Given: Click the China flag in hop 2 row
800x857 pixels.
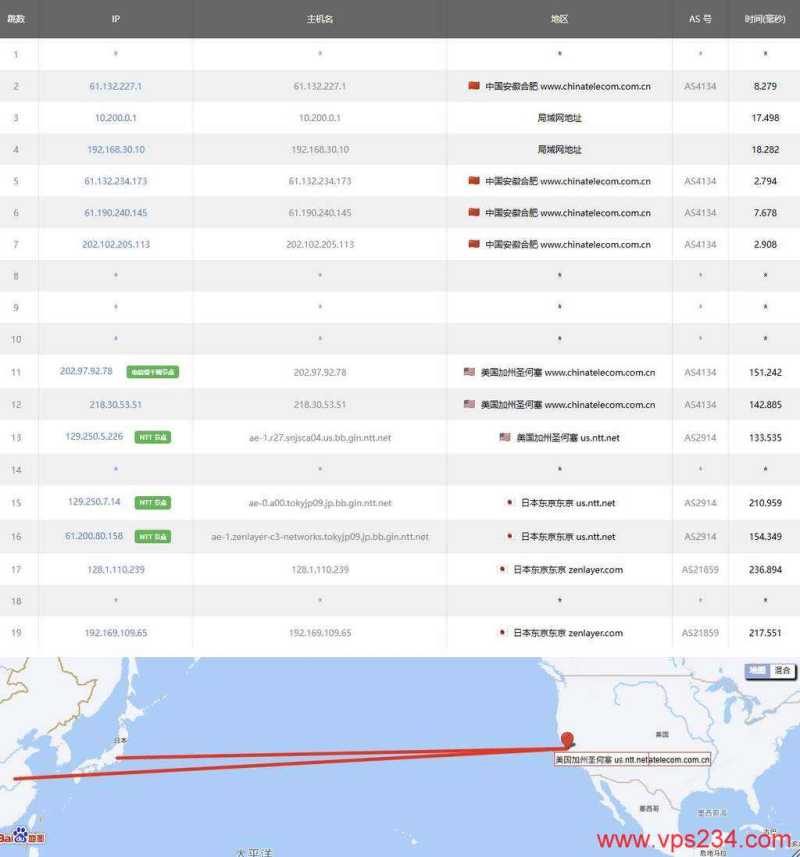Looking at the screenshot, I should tap(474, 86).
